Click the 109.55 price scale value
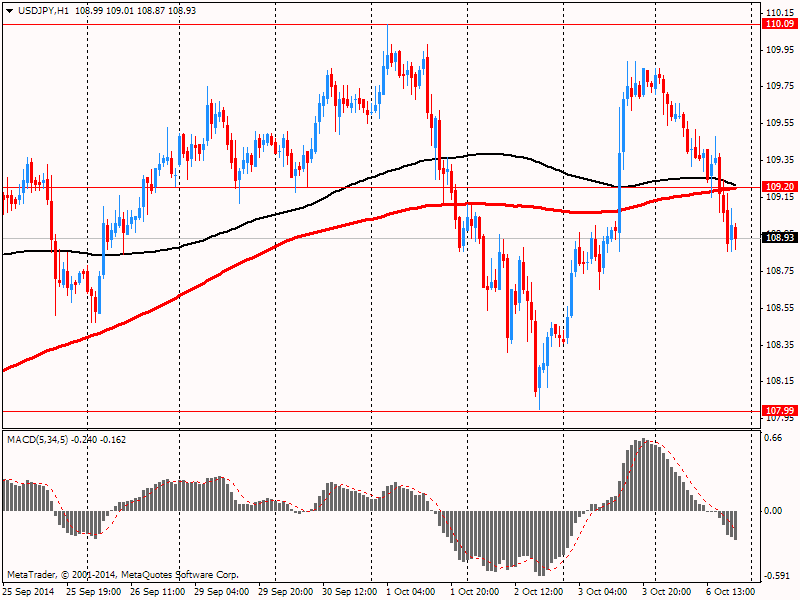This screenshot has height=600, width=800. point(780,123)
